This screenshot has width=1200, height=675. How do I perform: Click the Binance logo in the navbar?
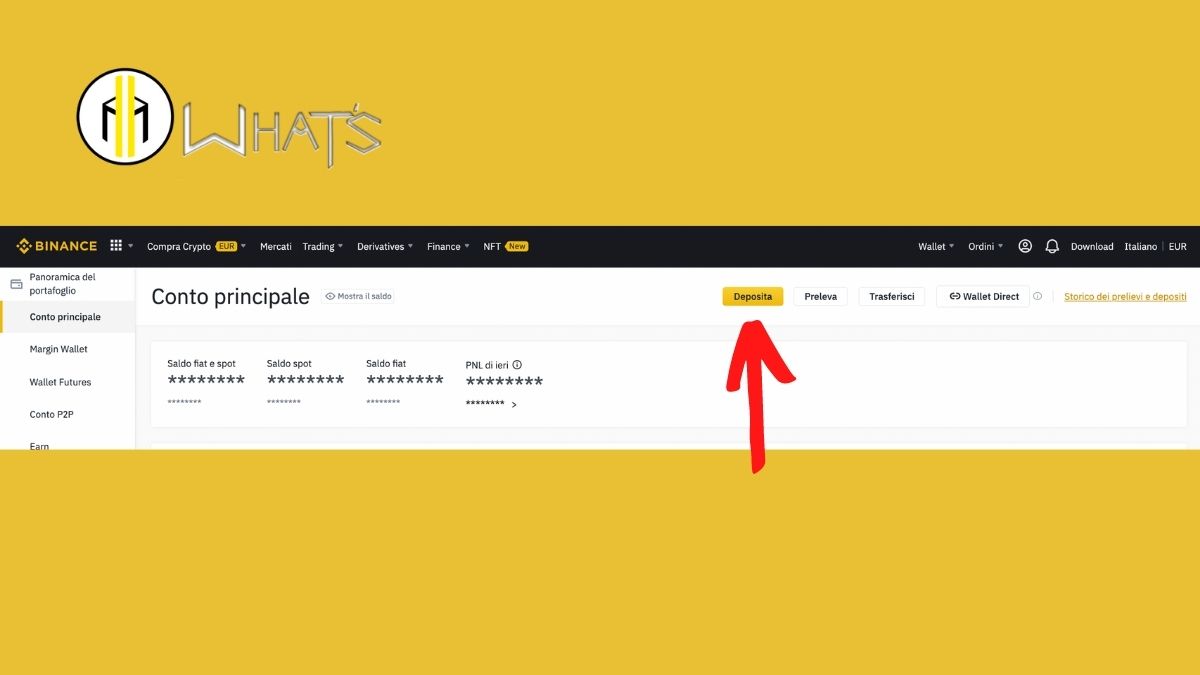pyautogui.click(x=55, y=245)
